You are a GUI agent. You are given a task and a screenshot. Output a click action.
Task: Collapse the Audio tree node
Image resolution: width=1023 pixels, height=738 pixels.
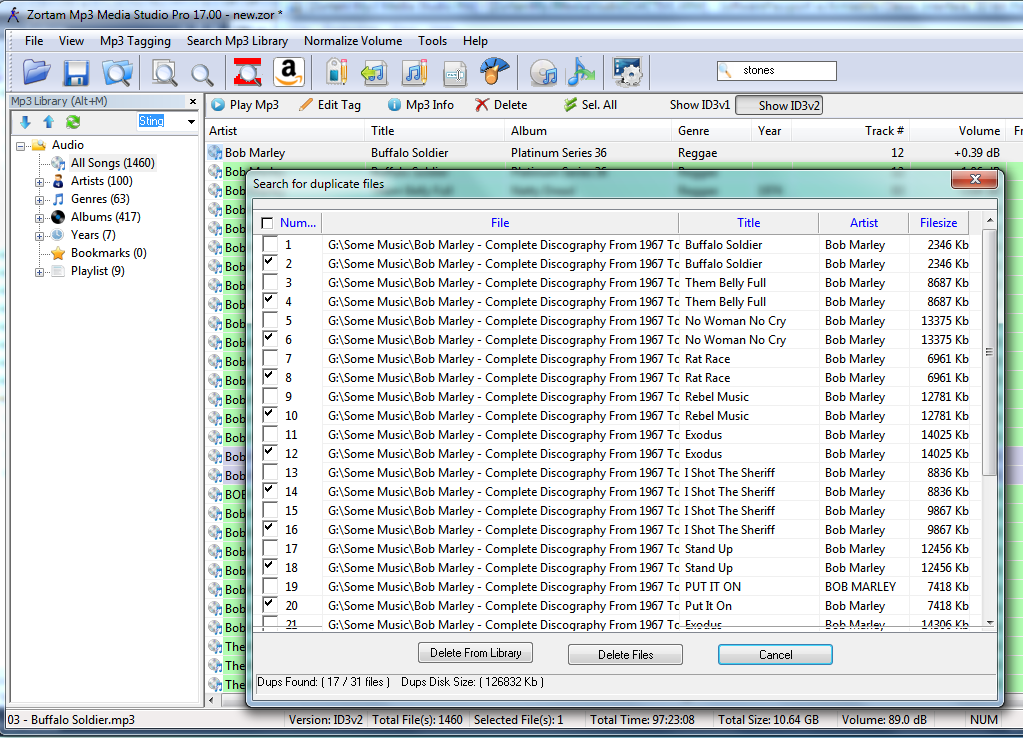(21, 146)
